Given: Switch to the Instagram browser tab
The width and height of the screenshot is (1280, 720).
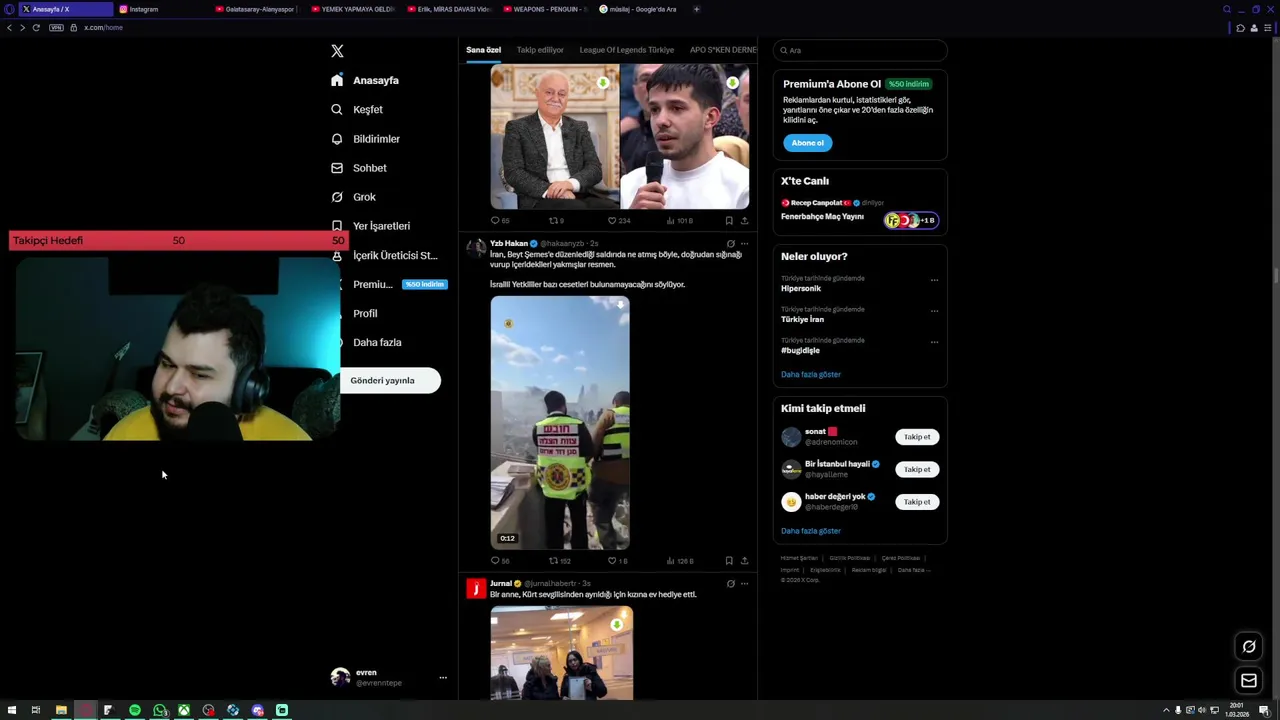Looking at the screenshot, I should [x=160, y=9].
